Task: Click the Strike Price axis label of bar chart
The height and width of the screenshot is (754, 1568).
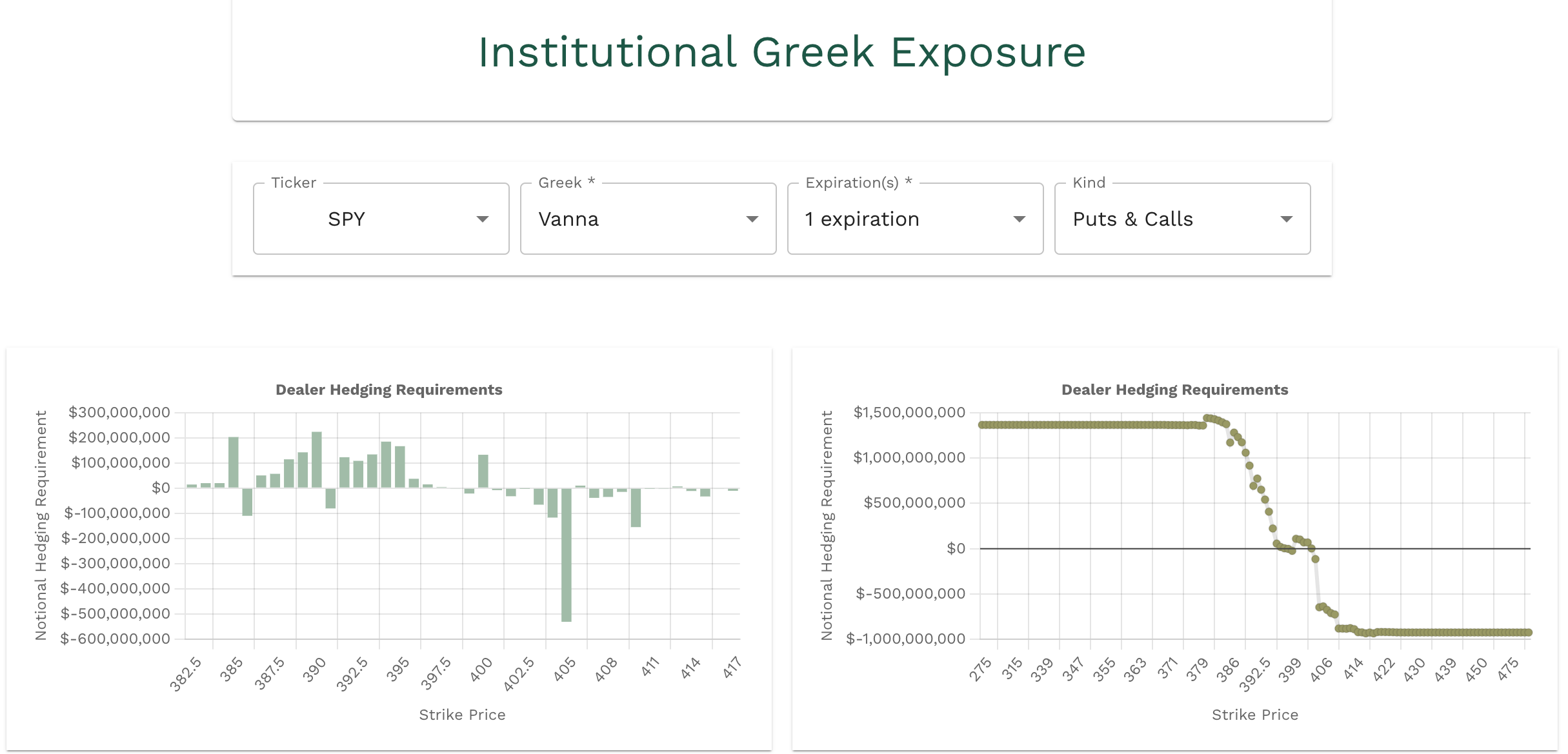Action: (462, 715)
